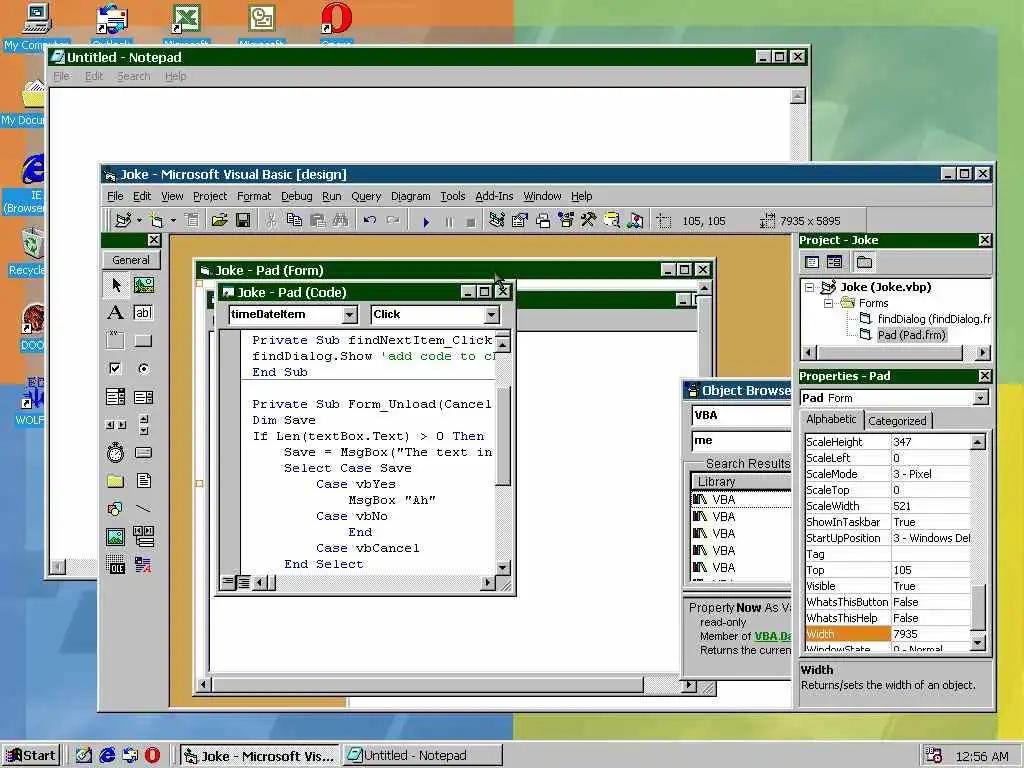This screenshot has width=1024, height=768.
Task: Select findDialog form in project tree
Action: point(933,319)
